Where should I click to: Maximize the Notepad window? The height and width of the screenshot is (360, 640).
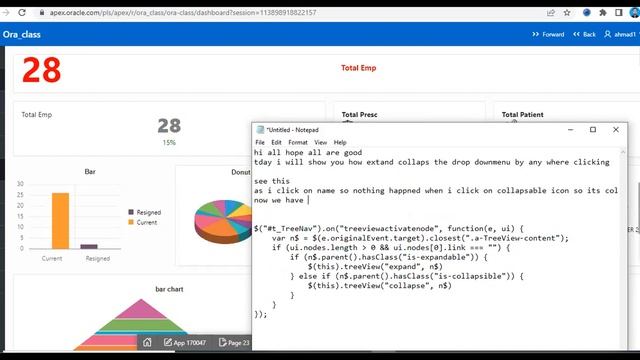coord(593,130)
